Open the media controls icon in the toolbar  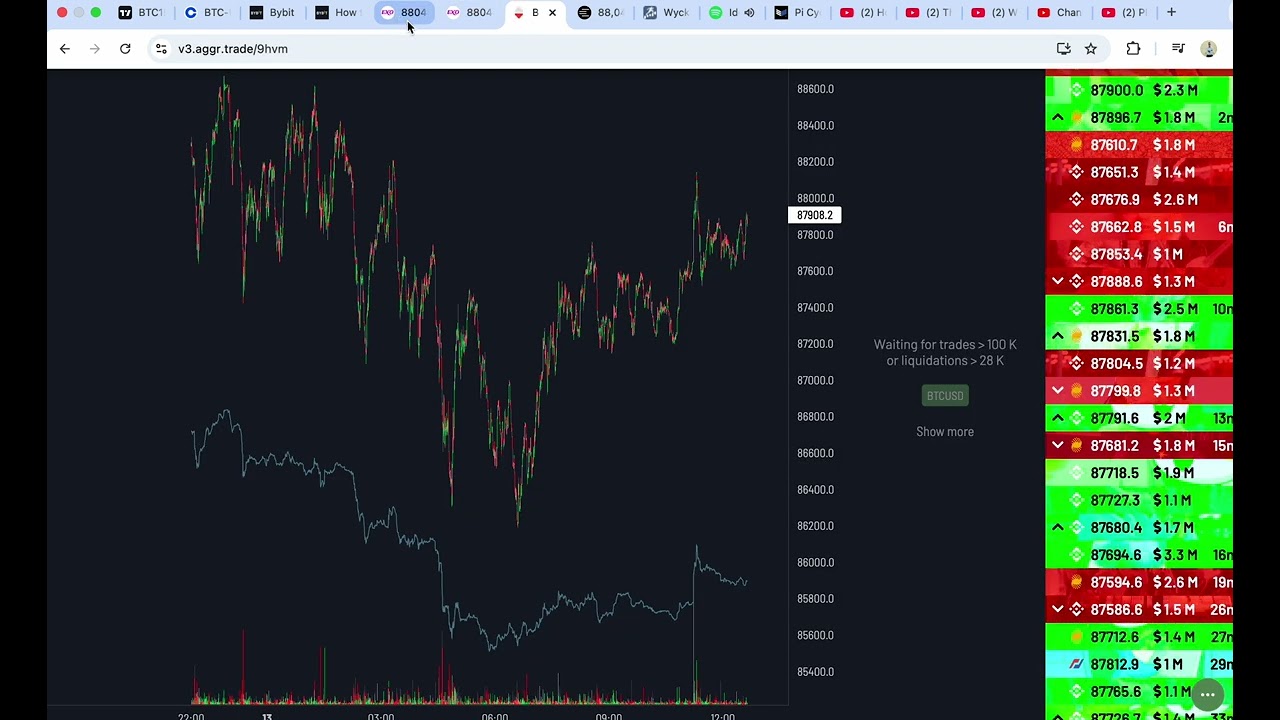coord(1178,48)
